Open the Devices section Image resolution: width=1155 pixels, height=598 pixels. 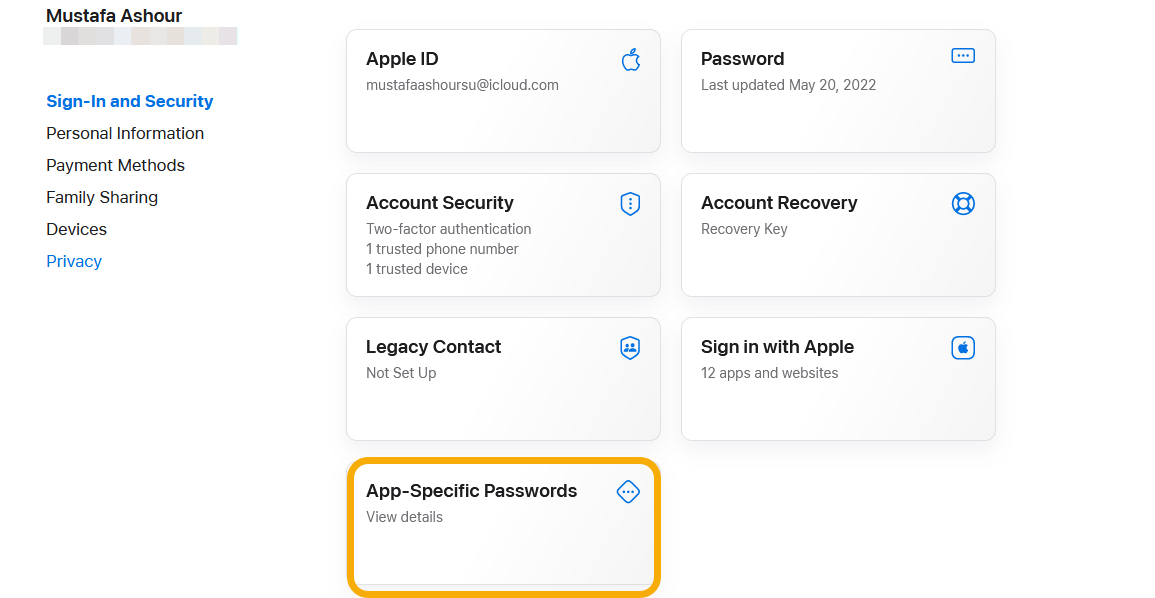(76, 229)
